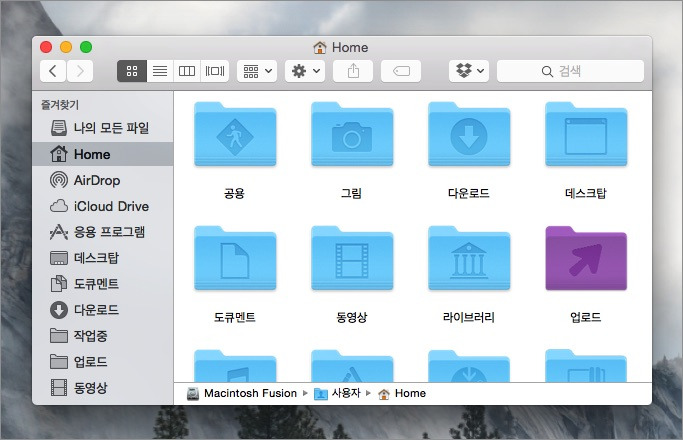683x440 pixels.
Task: Go forward with the right arrow button
Action: click(x=80, y=71)
